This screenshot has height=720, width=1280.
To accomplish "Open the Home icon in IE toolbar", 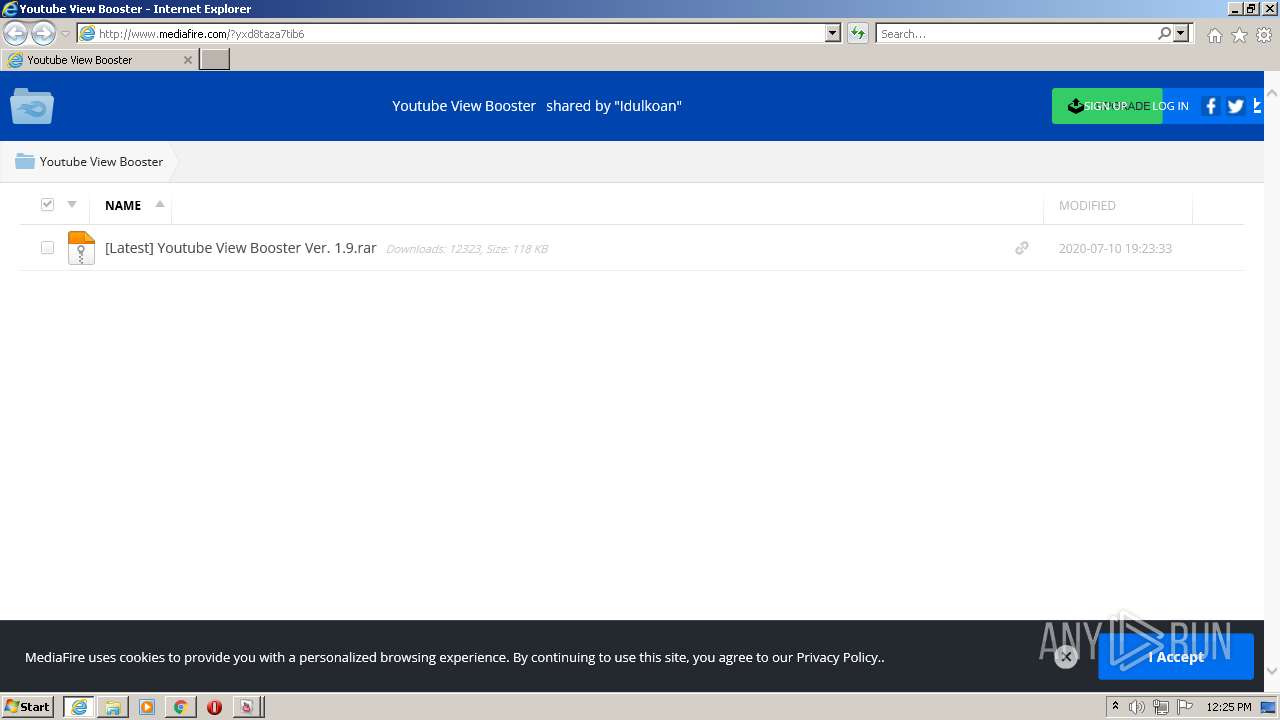I will click(1214, 35).
